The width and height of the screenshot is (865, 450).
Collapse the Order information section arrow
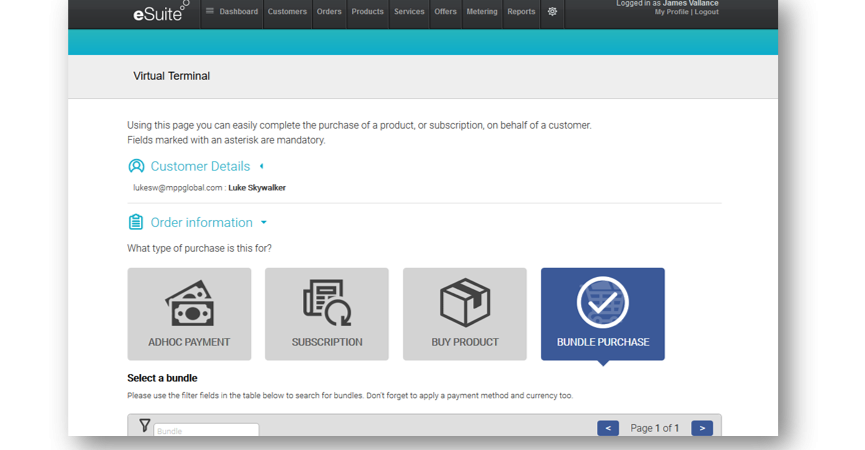pyautogui.click(x=264, y=223)
